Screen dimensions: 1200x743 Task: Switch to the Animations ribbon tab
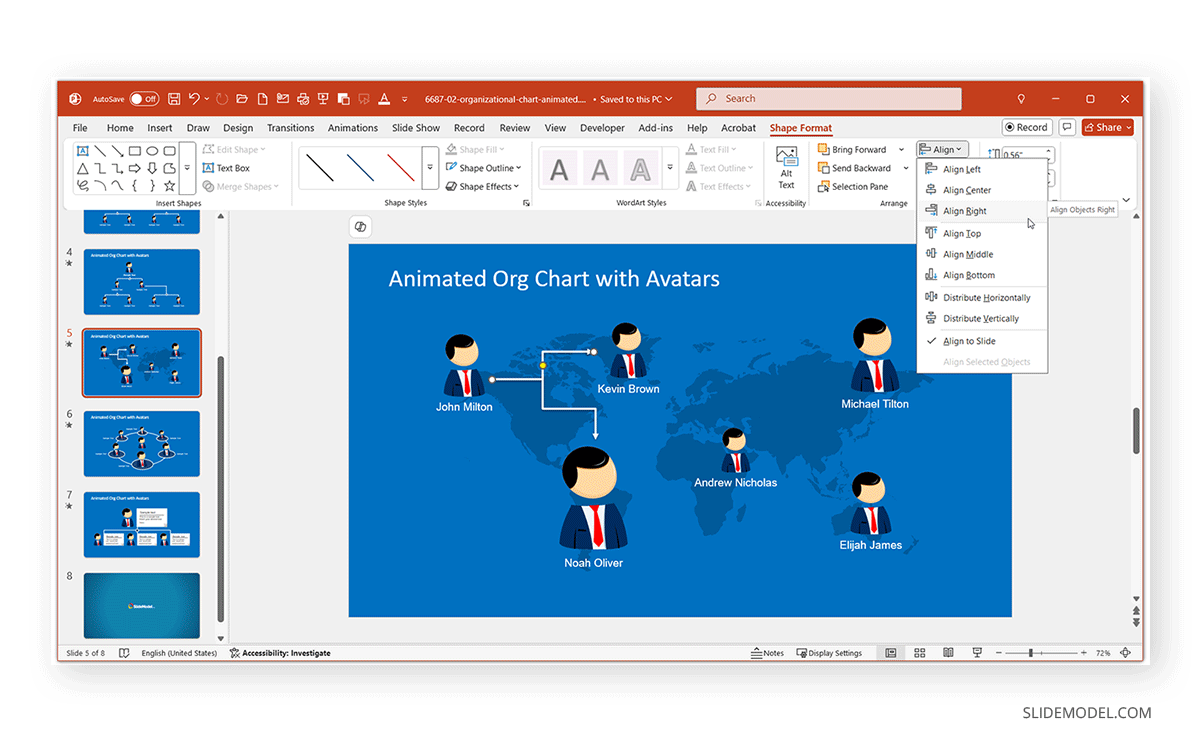[x=352, y=127]
